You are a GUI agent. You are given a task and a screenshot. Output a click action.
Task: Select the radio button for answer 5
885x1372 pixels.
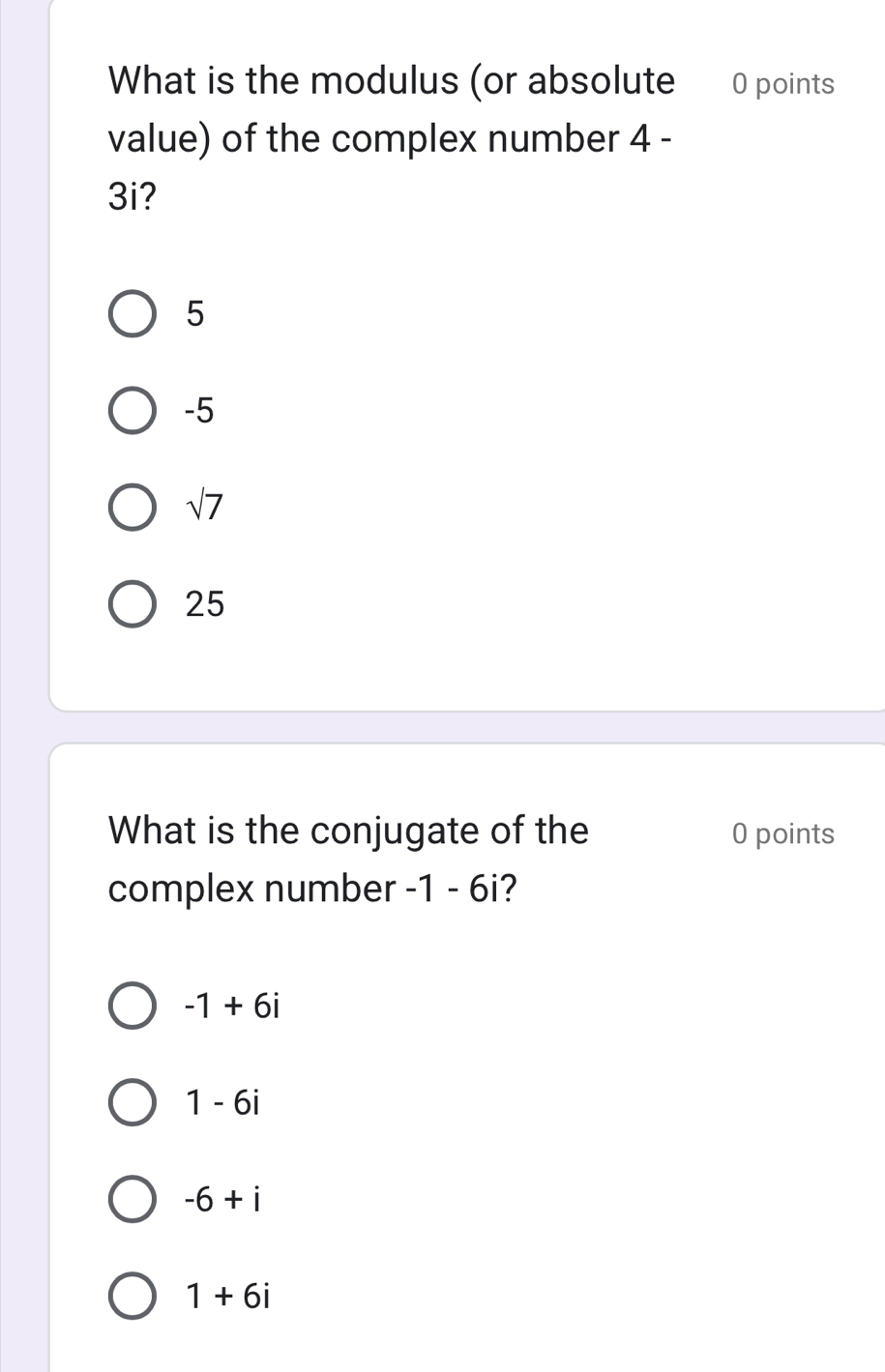tap(132, 314)
